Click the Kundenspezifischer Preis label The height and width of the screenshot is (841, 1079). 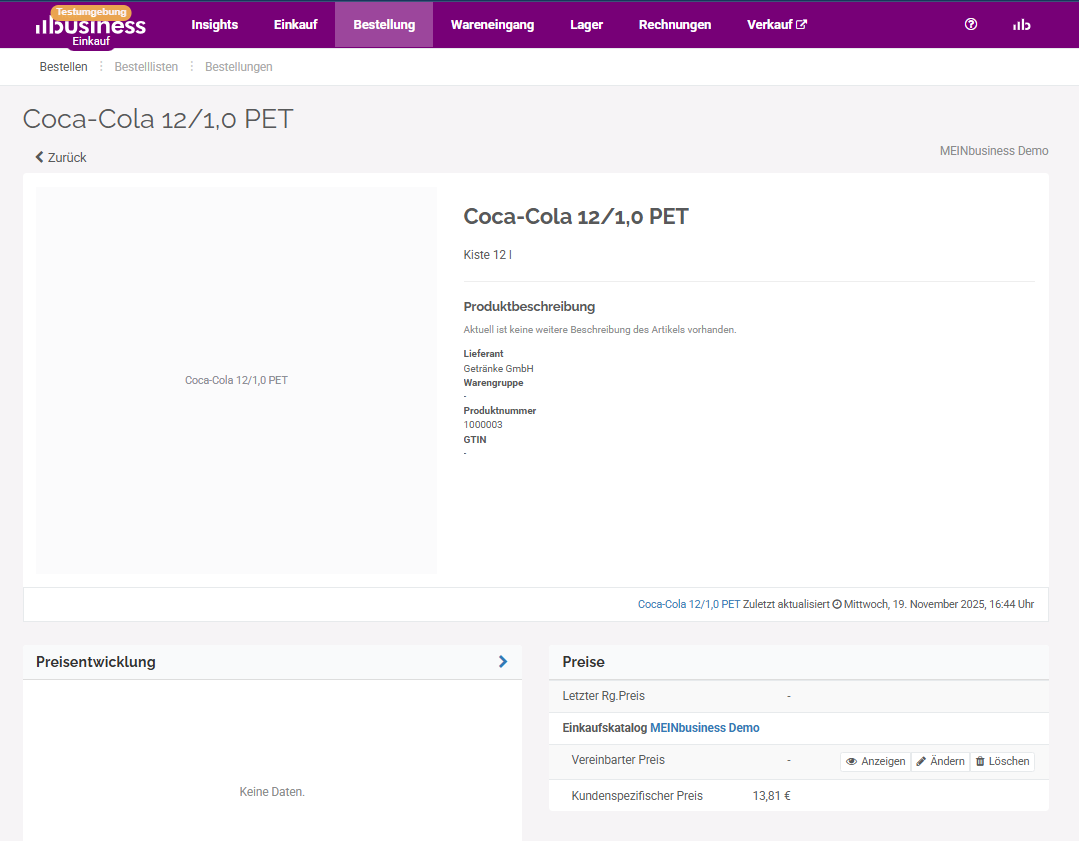(637, 796)
